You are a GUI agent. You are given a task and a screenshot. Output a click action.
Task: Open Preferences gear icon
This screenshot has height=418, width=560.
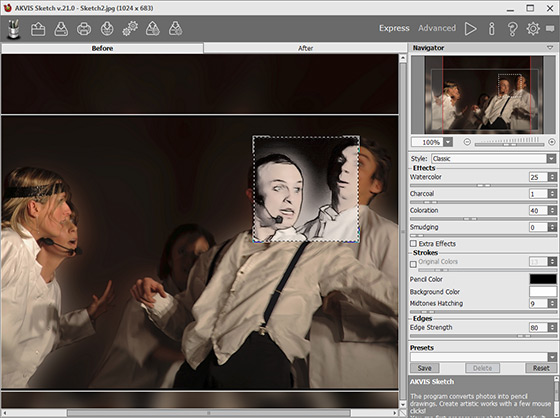click(533, 29)
